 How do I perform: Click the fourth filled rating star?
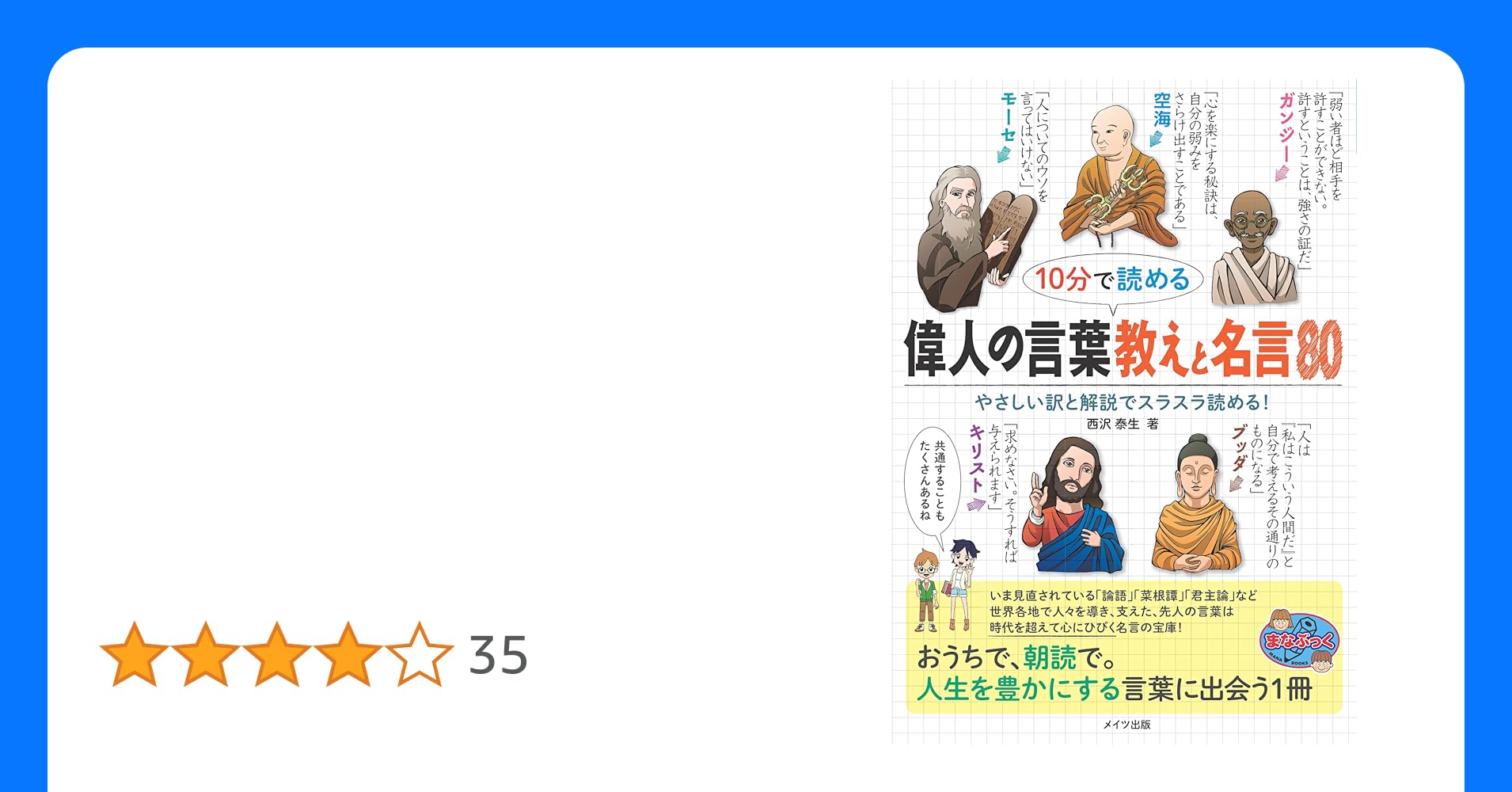(x=348, y=654)
